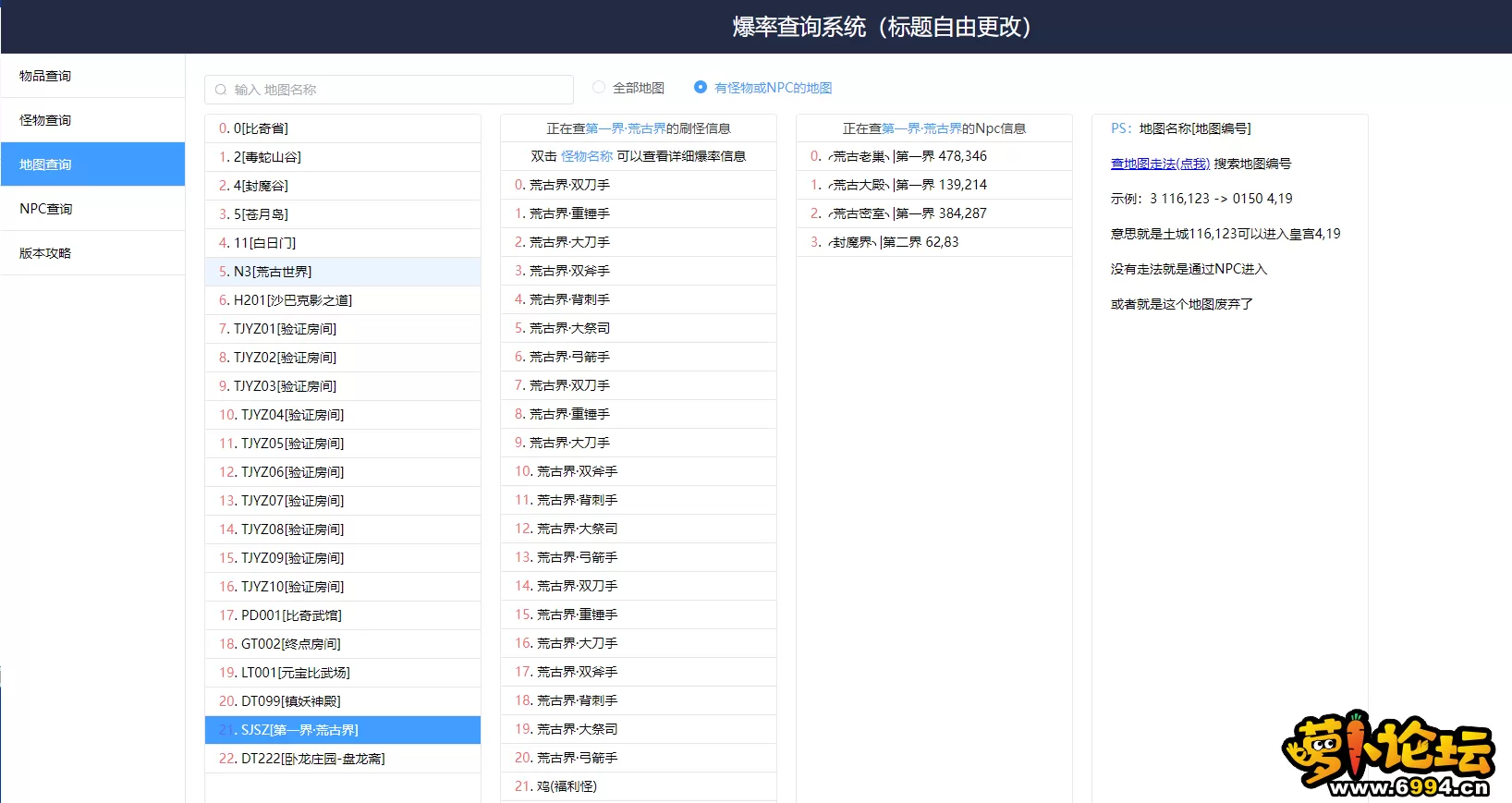The width and height of the screenshot is (1512, 803).
Task: Select map row TJYZ01[验证房间]
Action: click(x=343, y=329)
